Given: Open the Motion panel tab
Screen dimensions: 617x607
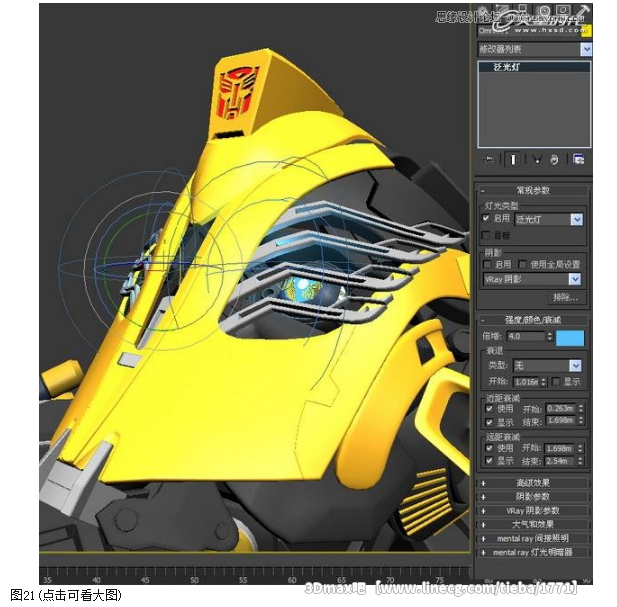Looking at the screenshot, I should tap(543, 10).
